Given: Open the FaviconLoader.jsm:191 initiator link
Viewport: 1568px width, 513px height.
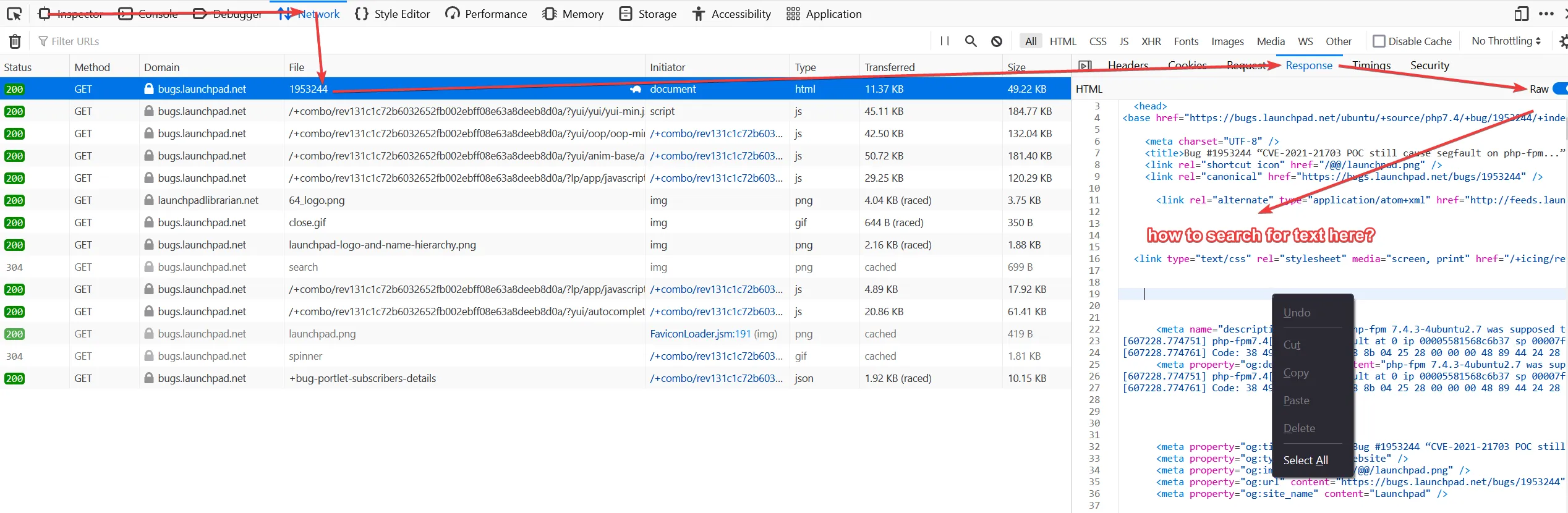Looking at the screenshot, I should 701,334.
